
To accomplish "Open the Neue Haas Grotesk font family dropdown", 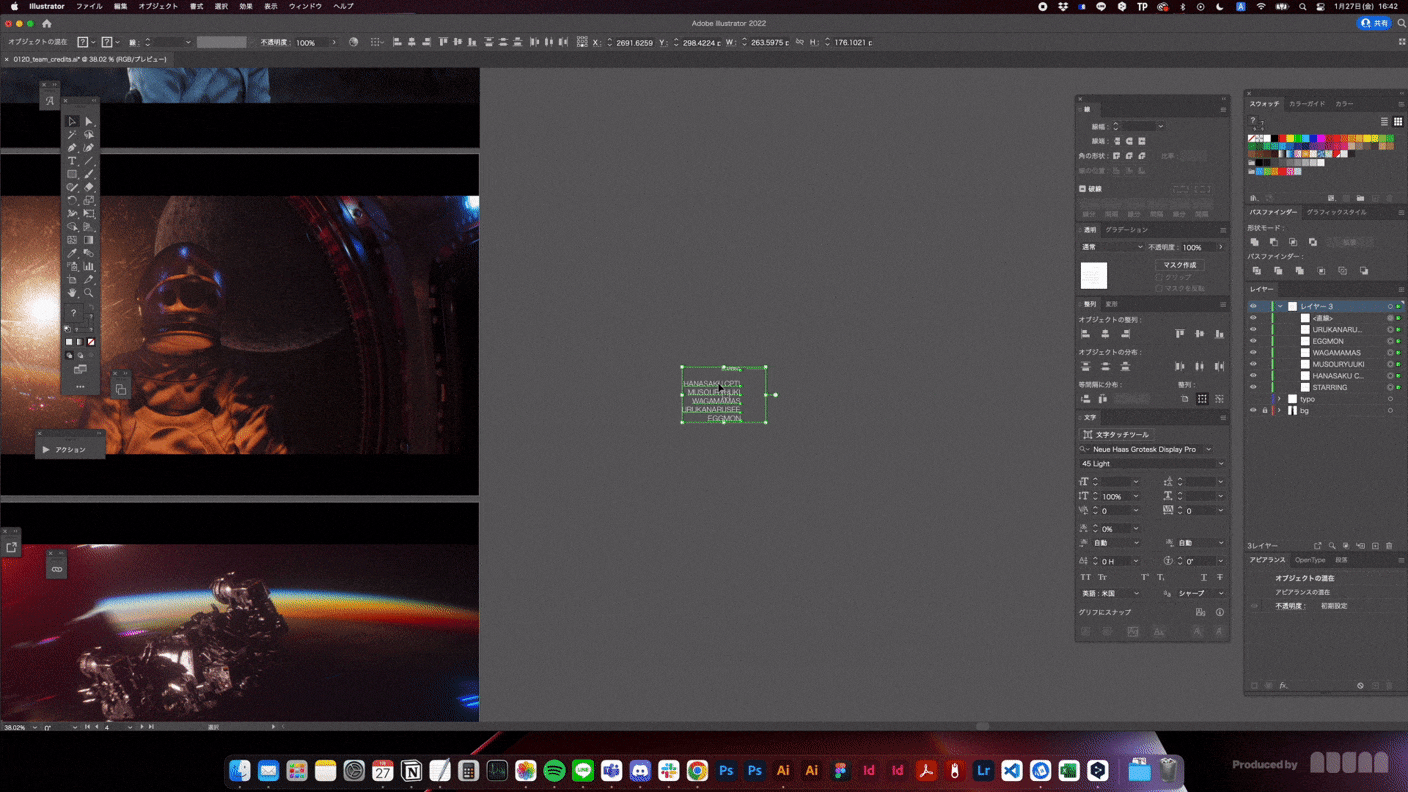I will [1208, 449].
